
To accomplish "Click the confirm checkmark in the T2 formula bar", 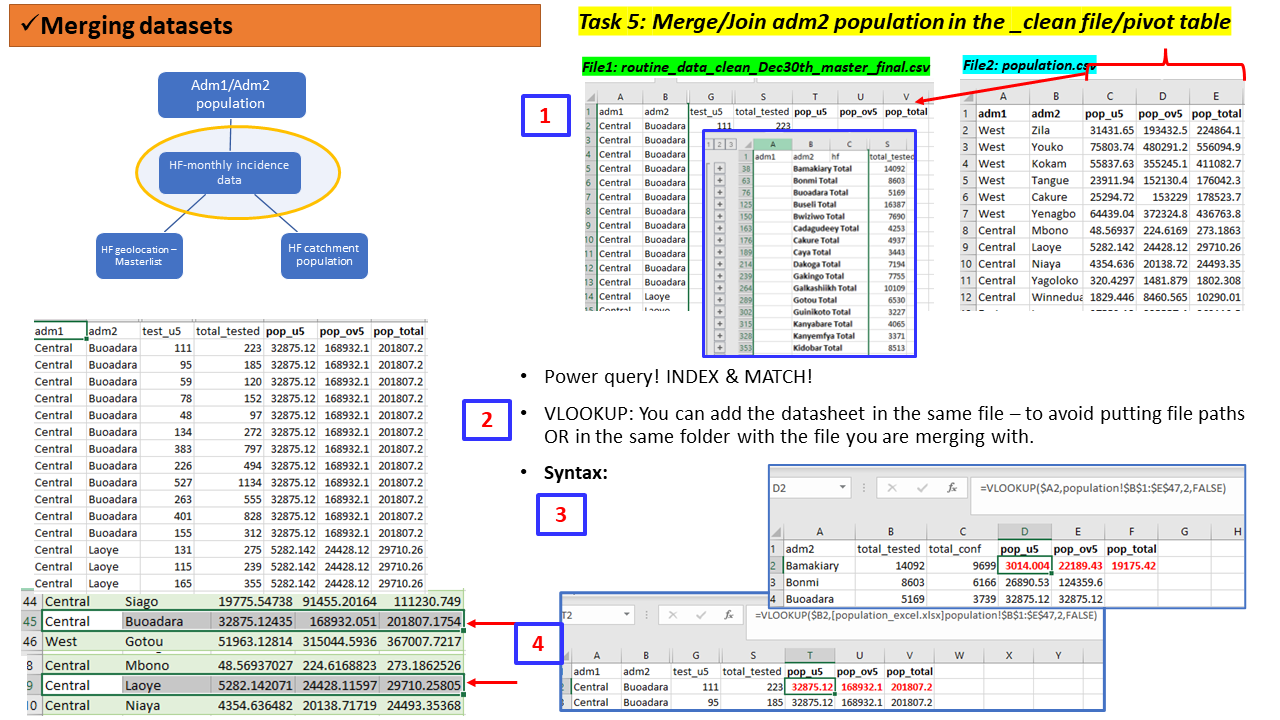I will [701, 615].
